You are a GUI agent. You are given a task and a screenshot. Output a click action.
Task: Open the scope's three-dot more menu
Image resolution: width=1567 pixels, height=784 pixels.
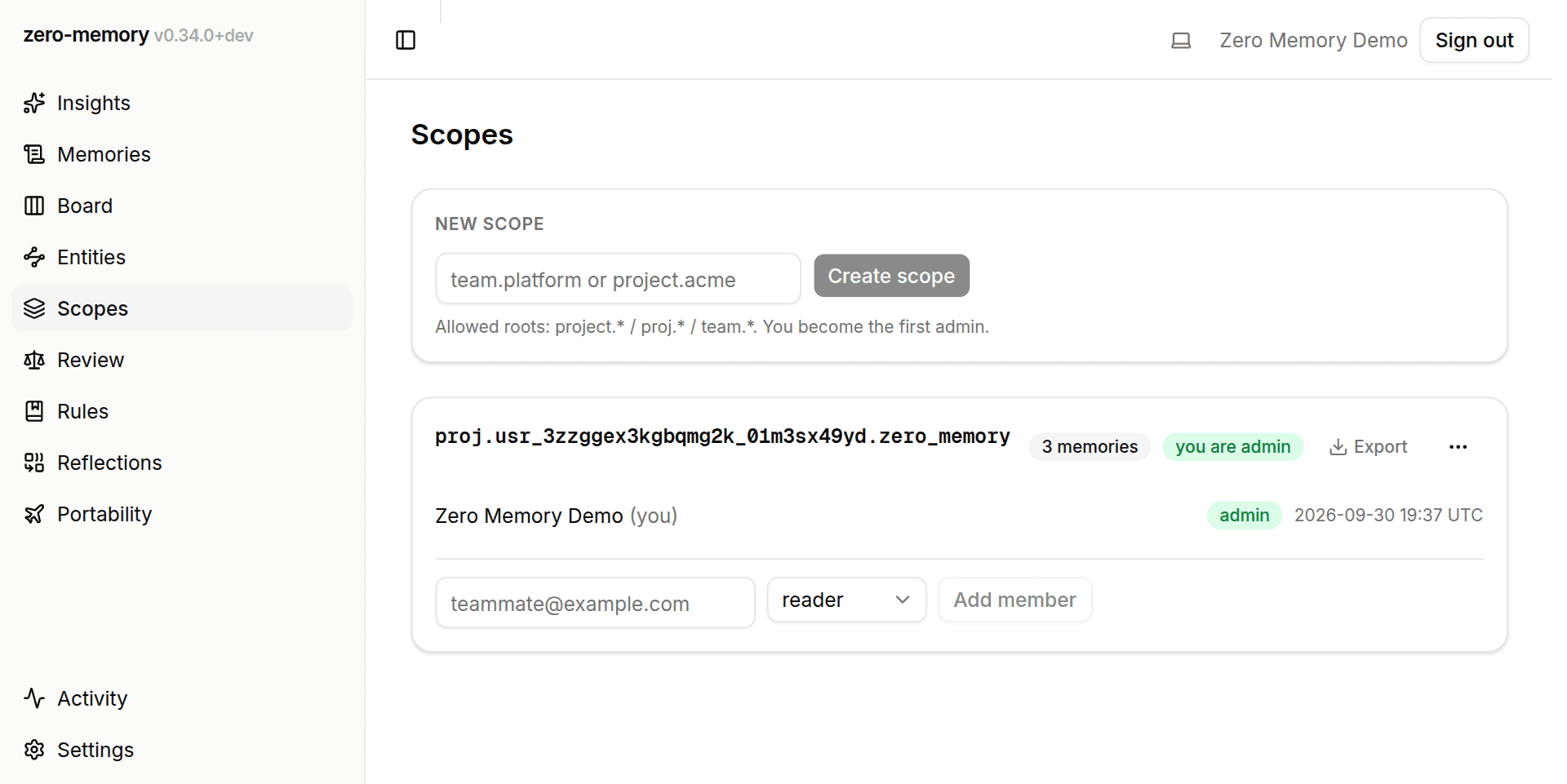pos(1458,447)
